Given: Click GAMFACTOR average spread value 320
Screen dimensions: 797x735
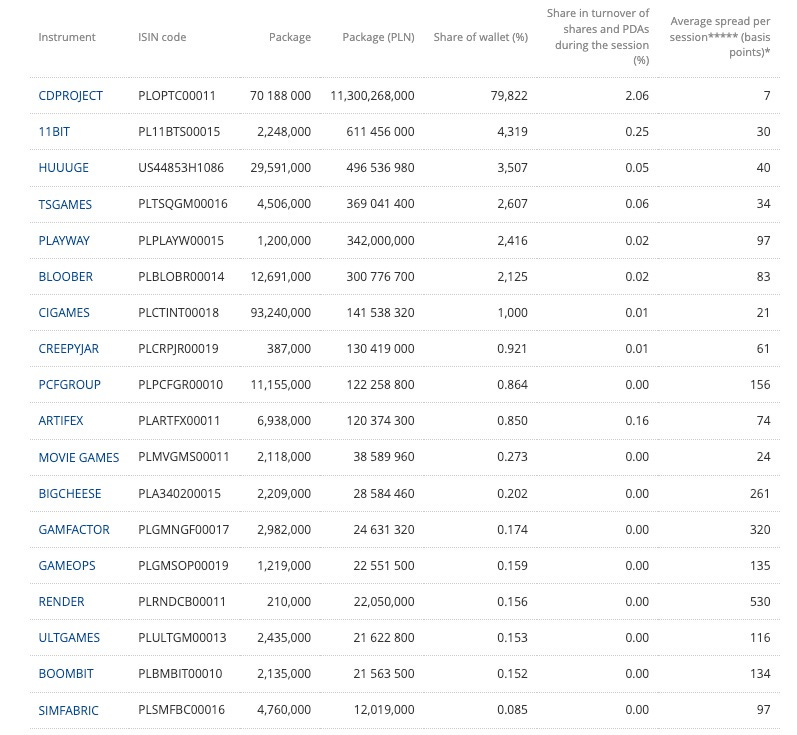Looking at the screenshot, I should pos(760,530).
